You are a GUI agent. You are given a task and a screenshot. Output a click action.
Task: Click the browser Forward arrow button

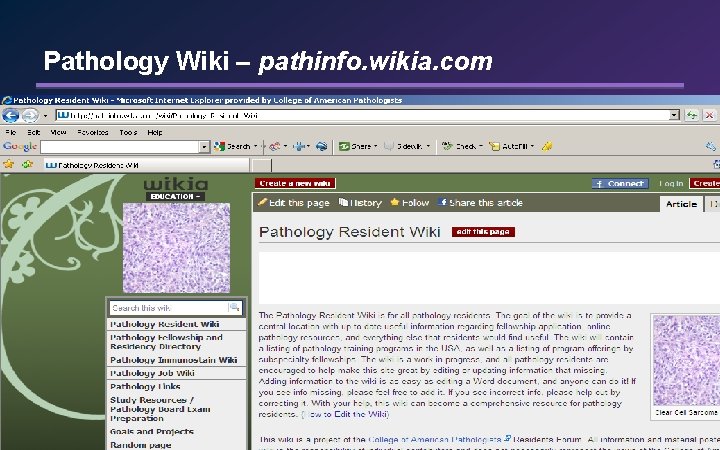tap(30, 115)
